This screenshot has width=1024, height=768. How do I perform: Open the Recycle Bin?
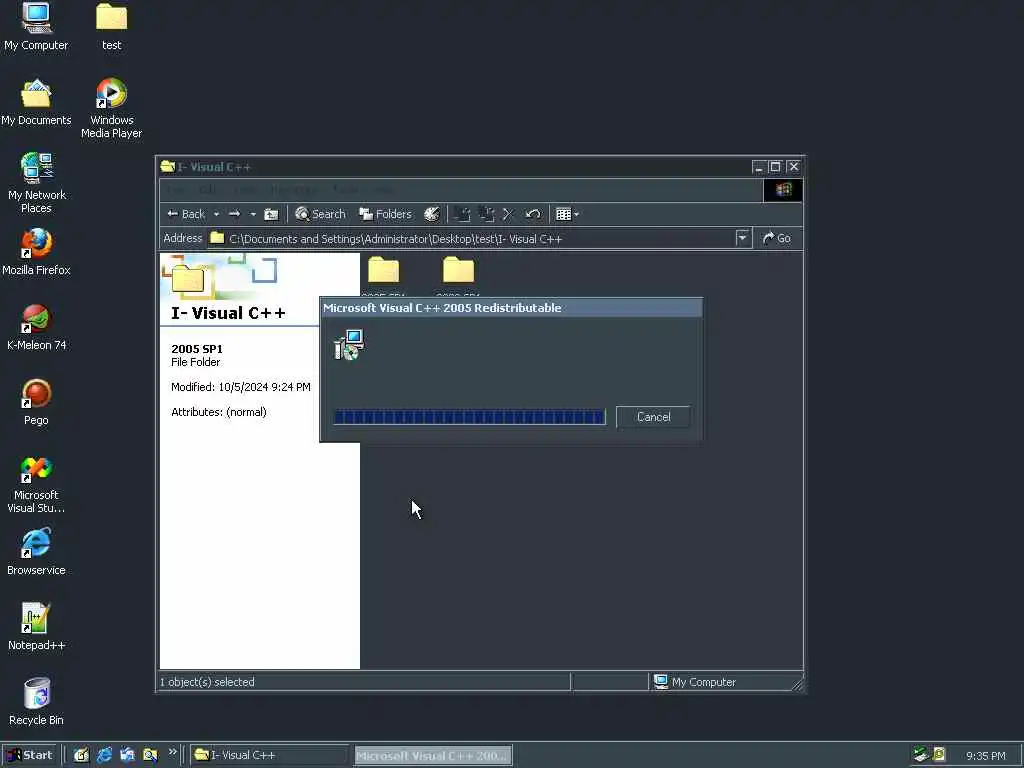[x=37, y=702]
